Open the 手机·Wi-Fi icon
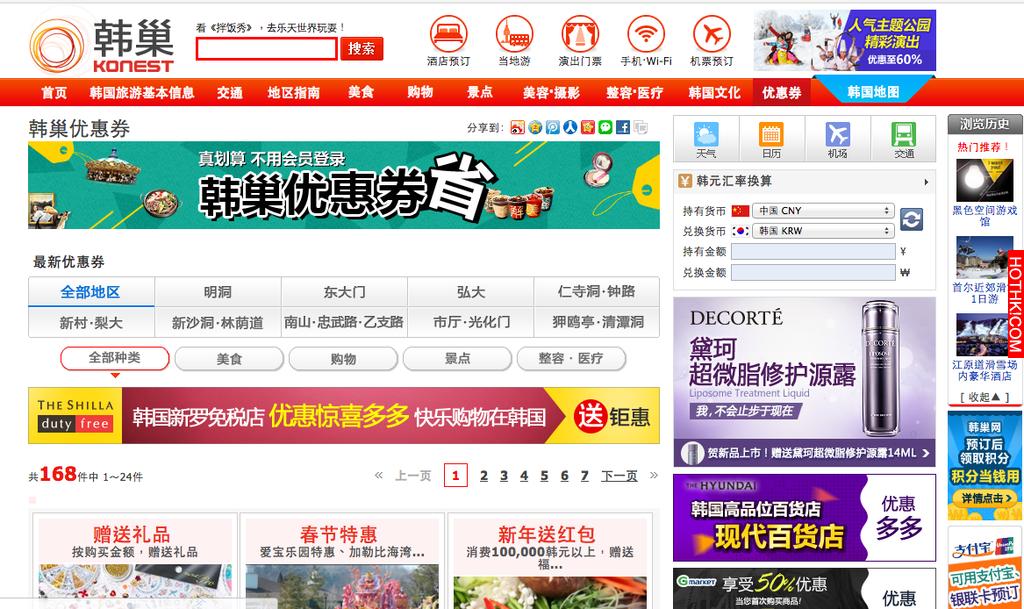 click(x=646, y=34)
